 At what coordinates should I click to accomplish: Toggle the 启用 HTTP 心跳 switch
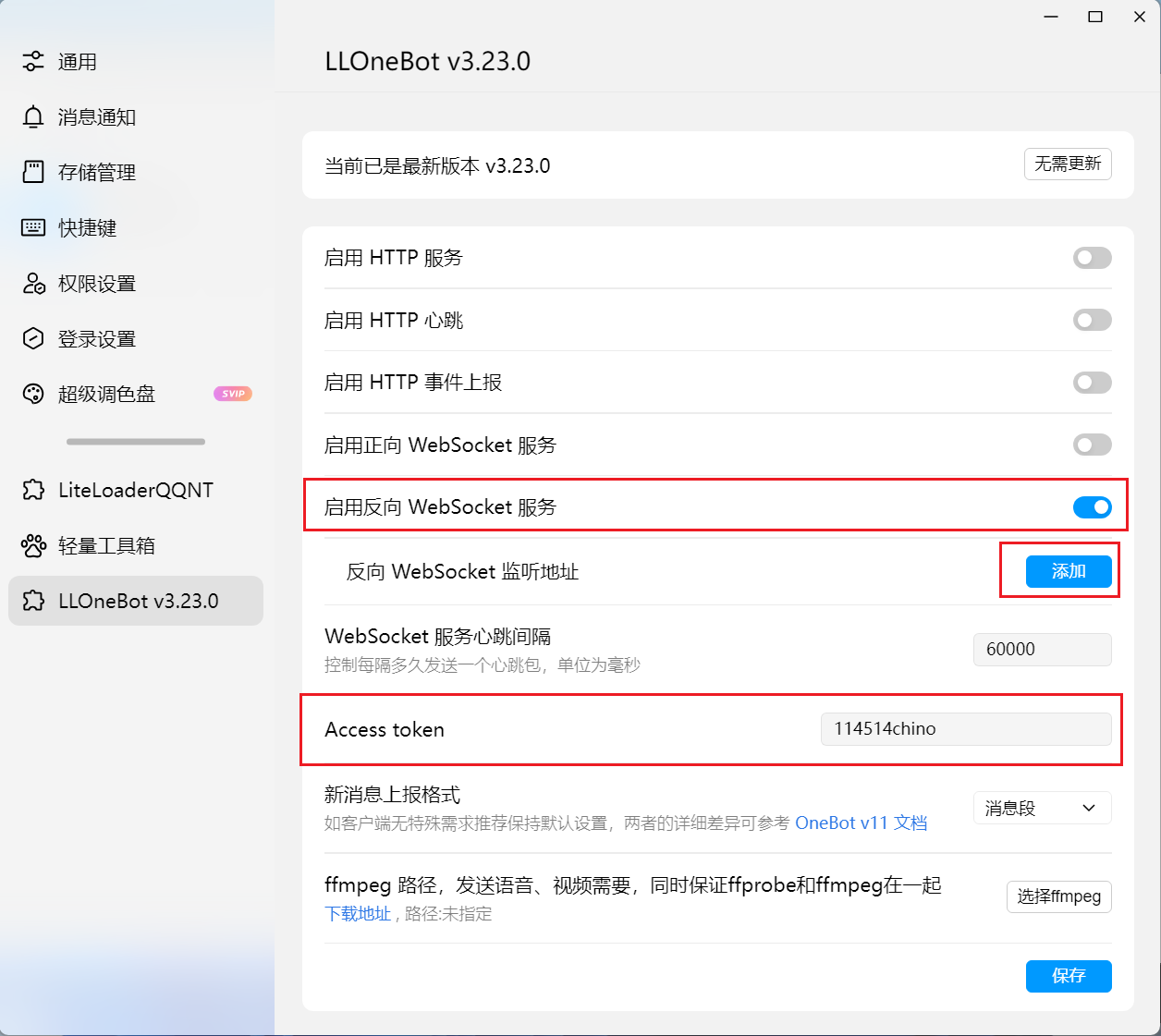tap(1092, 320)
